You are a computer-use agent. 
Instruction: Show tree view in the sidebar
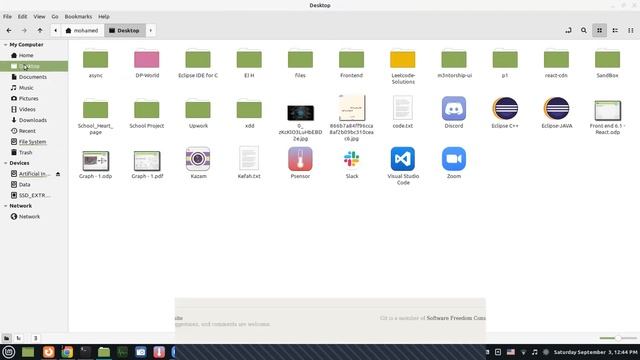pos(19,338)
